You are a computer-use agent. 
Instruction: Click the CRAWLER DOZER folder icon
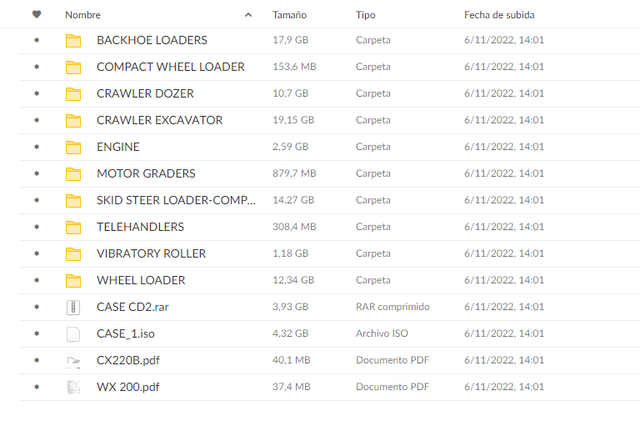click(73, 94)
